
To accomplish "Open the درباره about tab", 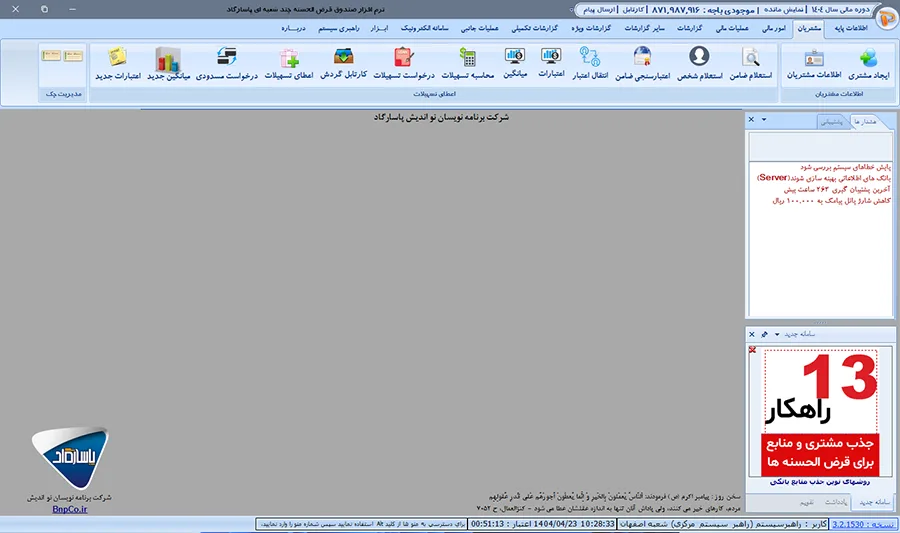I will 293,28.
